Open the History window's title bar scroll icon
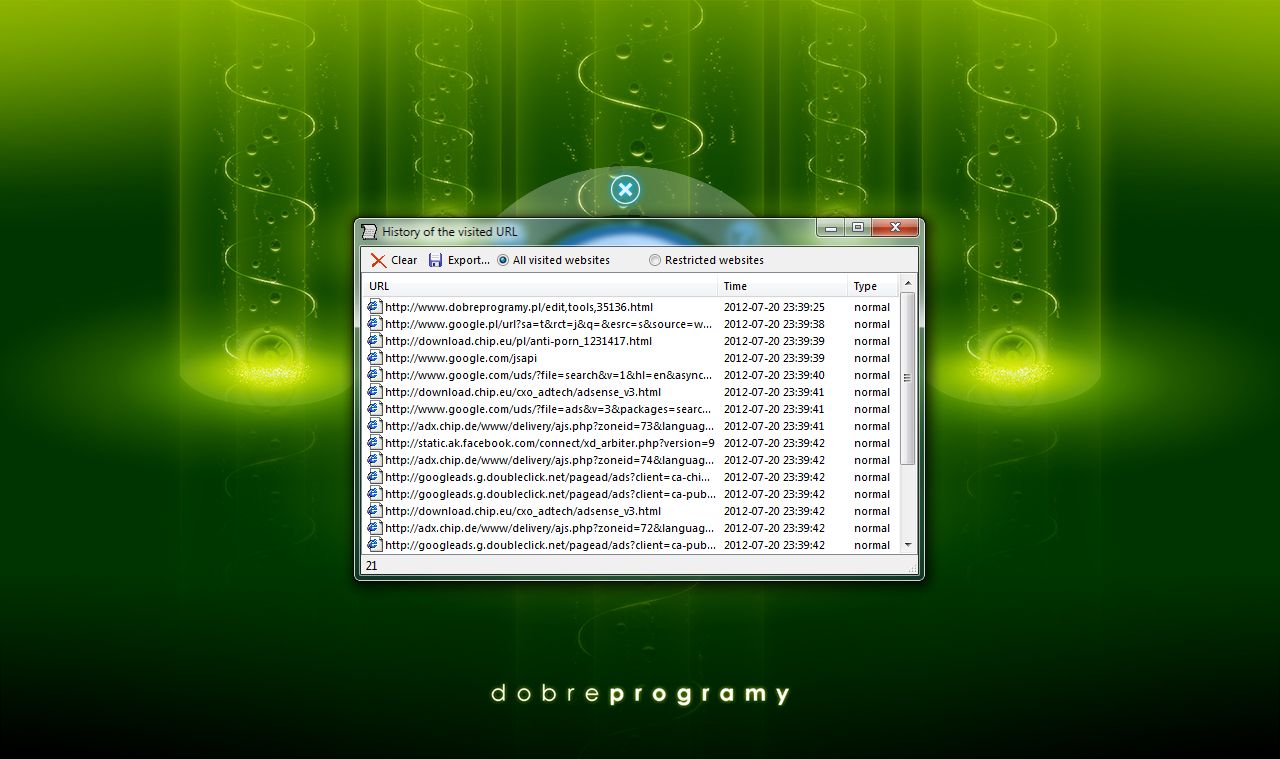 pyautogui.click(x=369, y=231)
